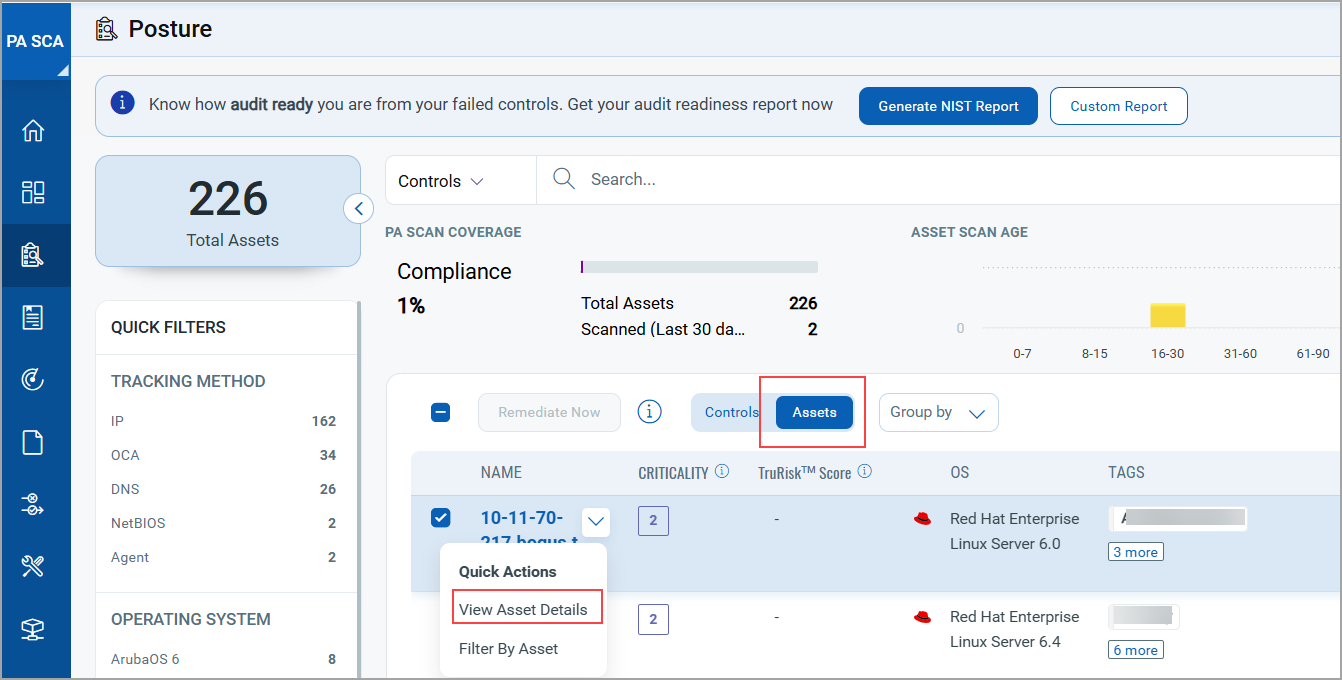The width and height of the screenshot is (1342, 680).
Task: Click the 31-60 scan age label
Action: point(1240,354)
